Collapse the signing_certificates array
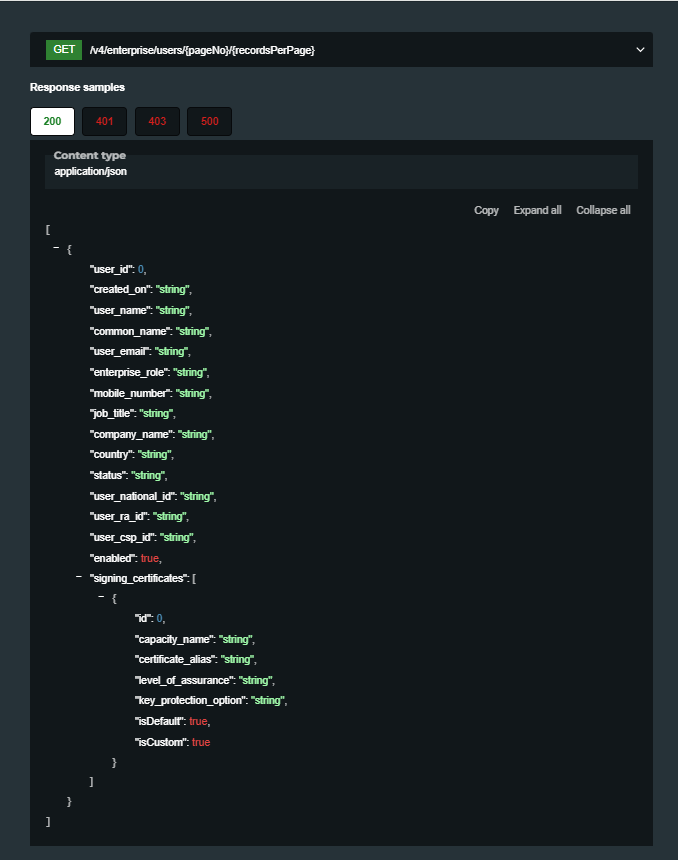Screen dimensions: 678x860 pyautogui.click(x=79, y=577)
